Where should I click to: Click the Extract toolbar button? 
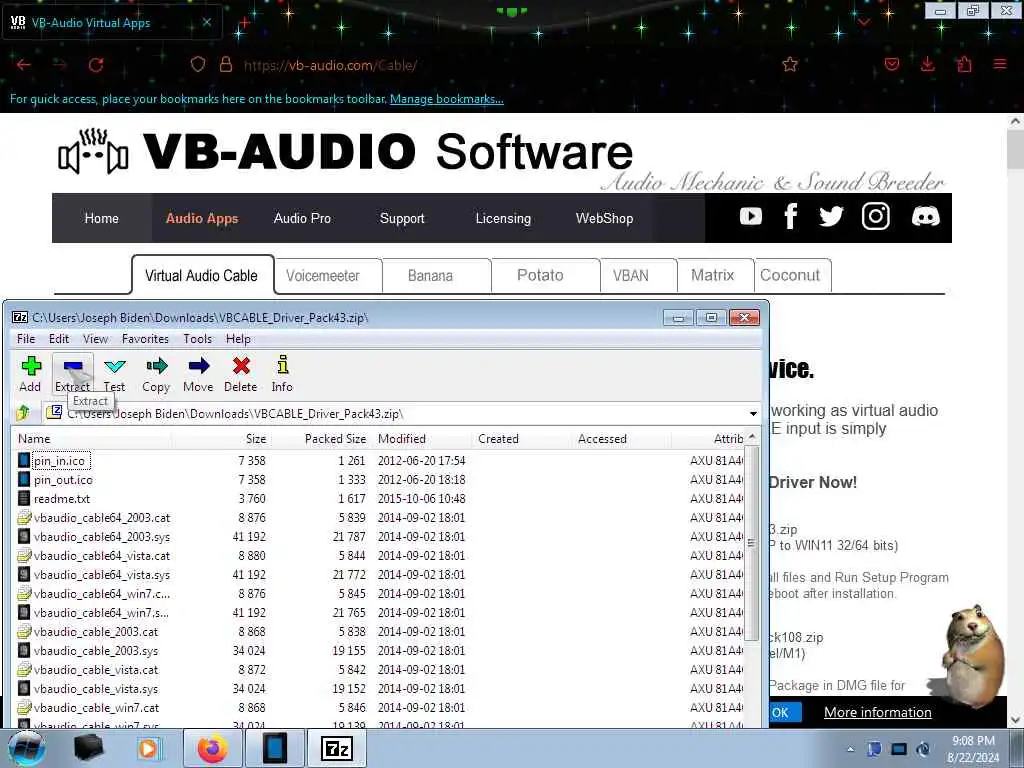tap(72, 374)
